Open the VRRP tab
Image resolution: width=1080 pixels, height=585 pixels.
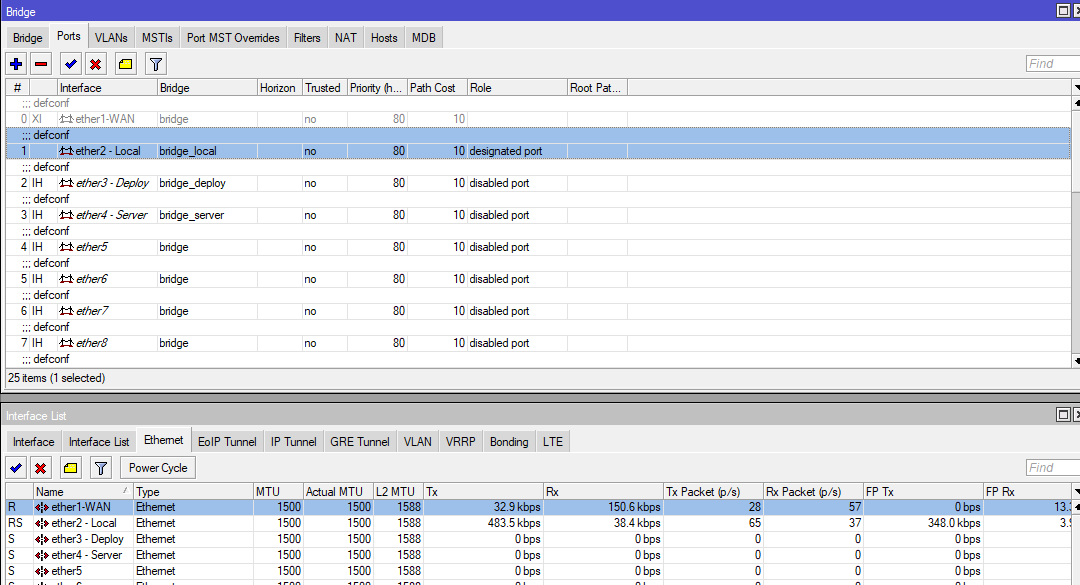tap(460, 442)
